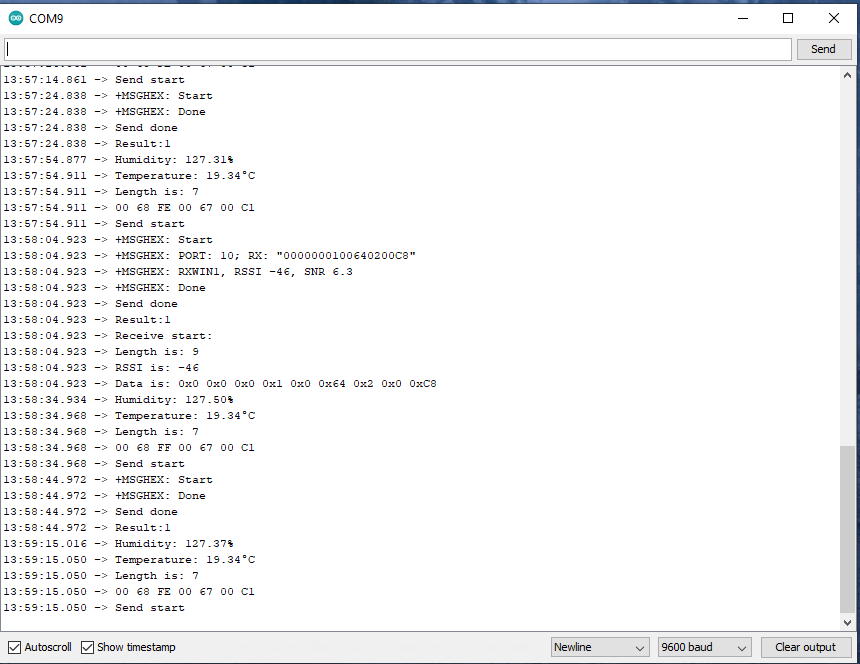Click the scrollbar up arrow

tap(848, 75)
